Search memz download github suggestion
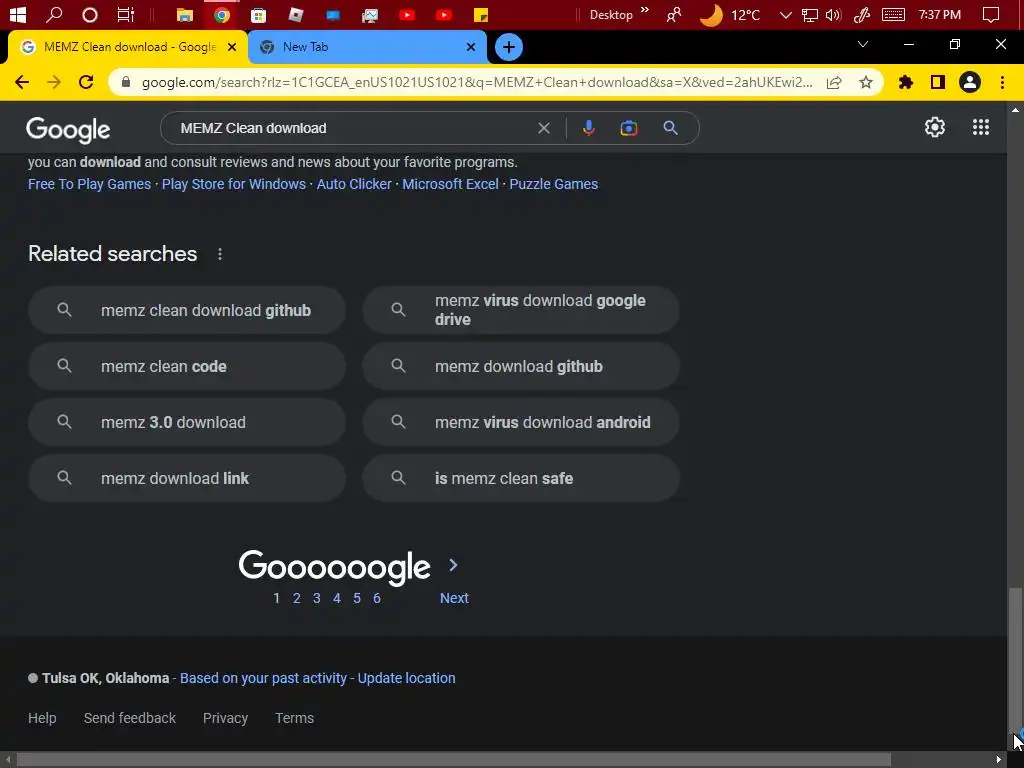 (521, 366)
